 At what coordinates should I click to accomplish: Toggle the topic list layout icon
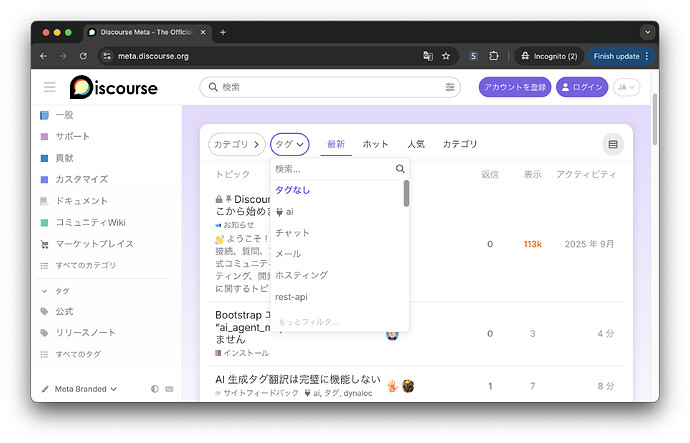click(x=613, y=144)
